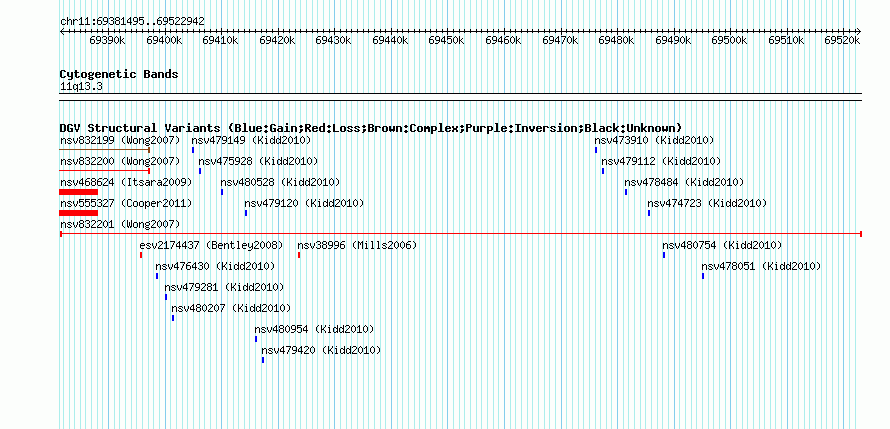
Task: Open the nsv468624 (Itsara2009) label
Action: 126,182
